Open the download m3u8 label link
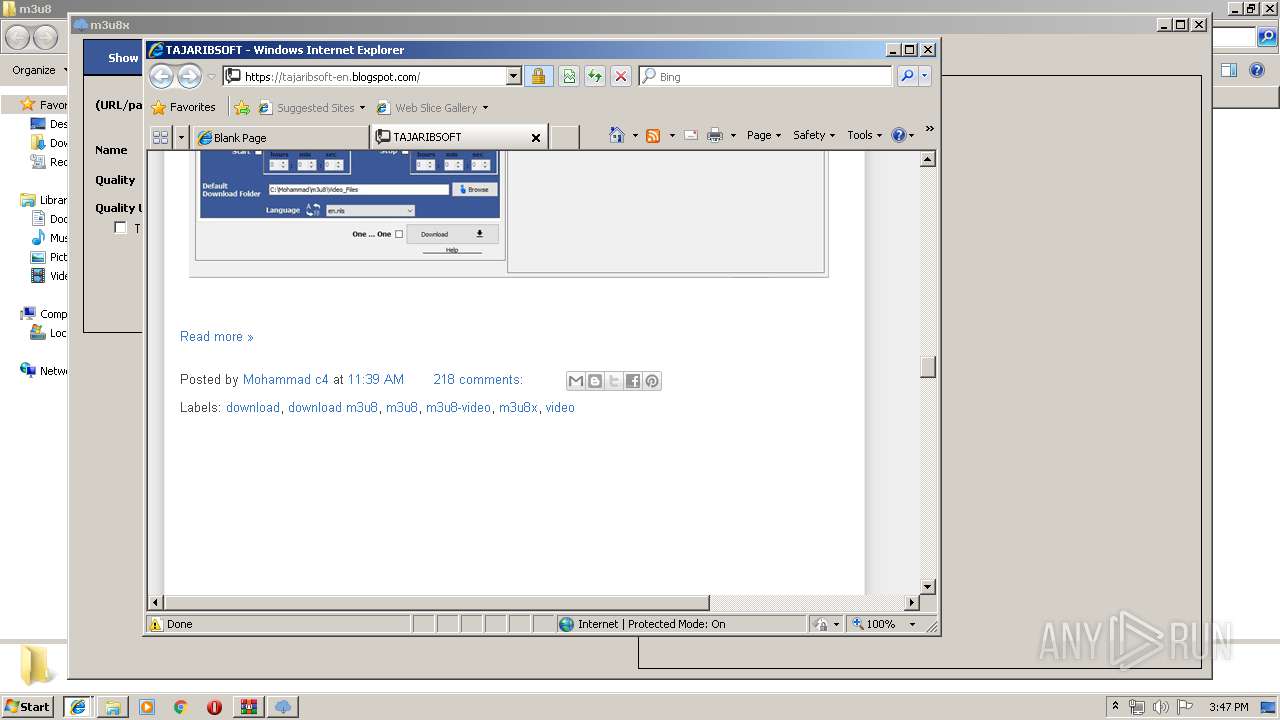The height and width of the screenshot is (720, 1280). click(x=333, y=407)
